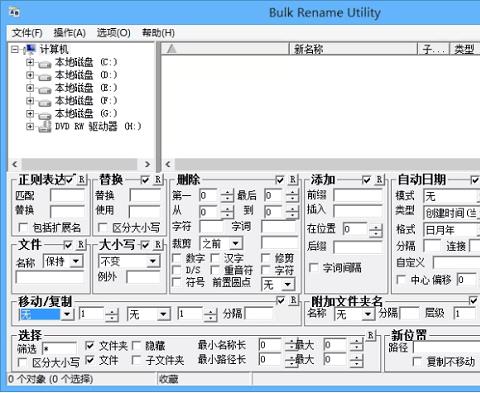Open the Case 不变 dropdown

click(153, 261)
